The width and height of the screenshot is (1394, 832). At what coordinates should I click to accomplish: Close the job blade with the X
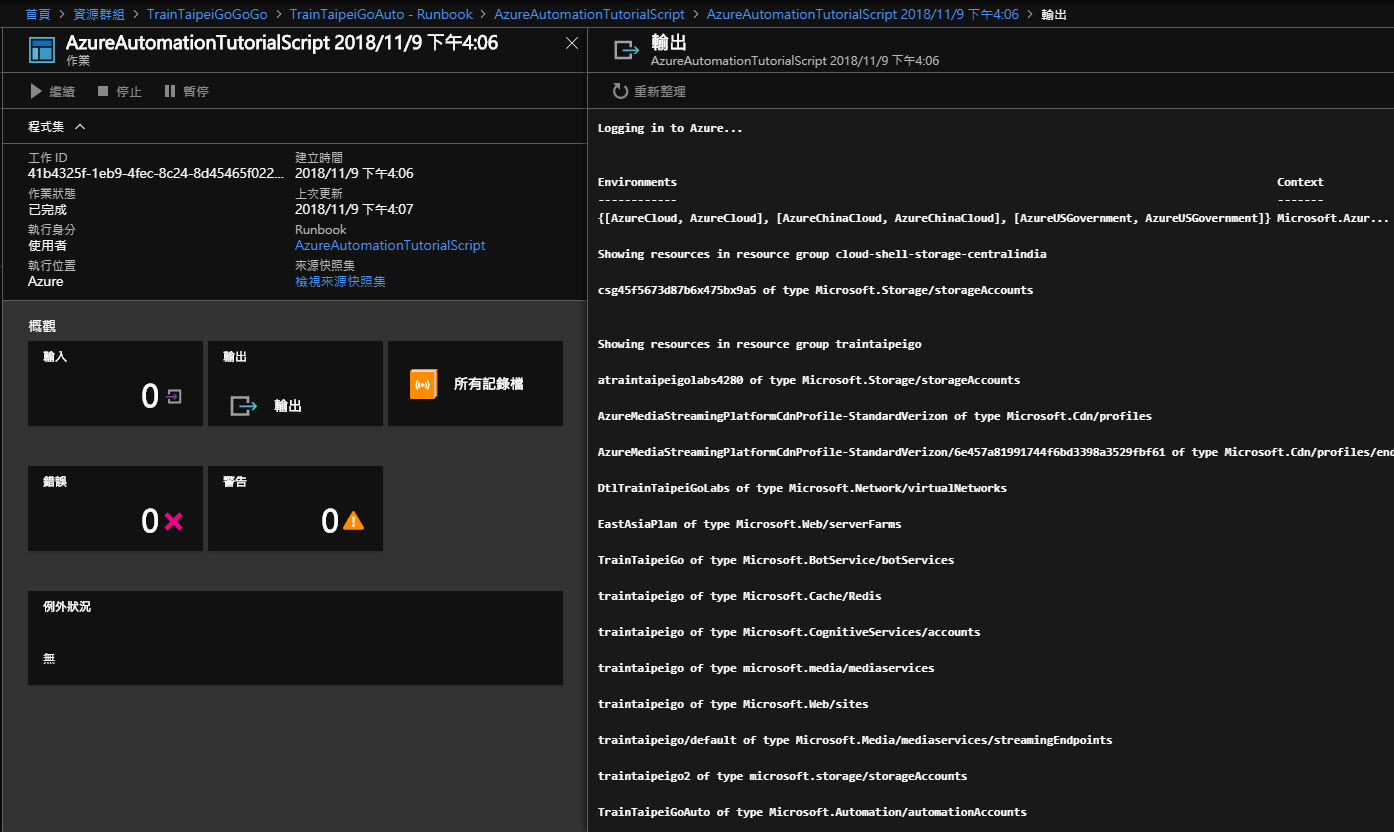click(572, 43)
